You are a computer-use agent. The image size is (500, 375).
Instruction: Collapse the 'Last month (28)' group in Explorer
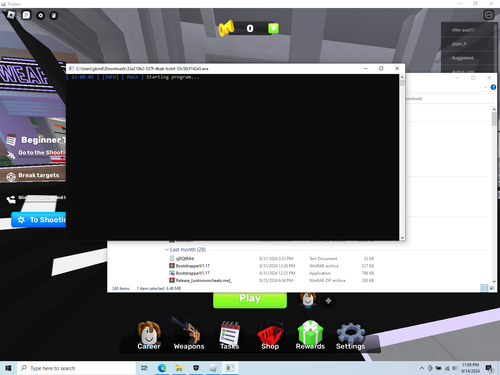167,250
